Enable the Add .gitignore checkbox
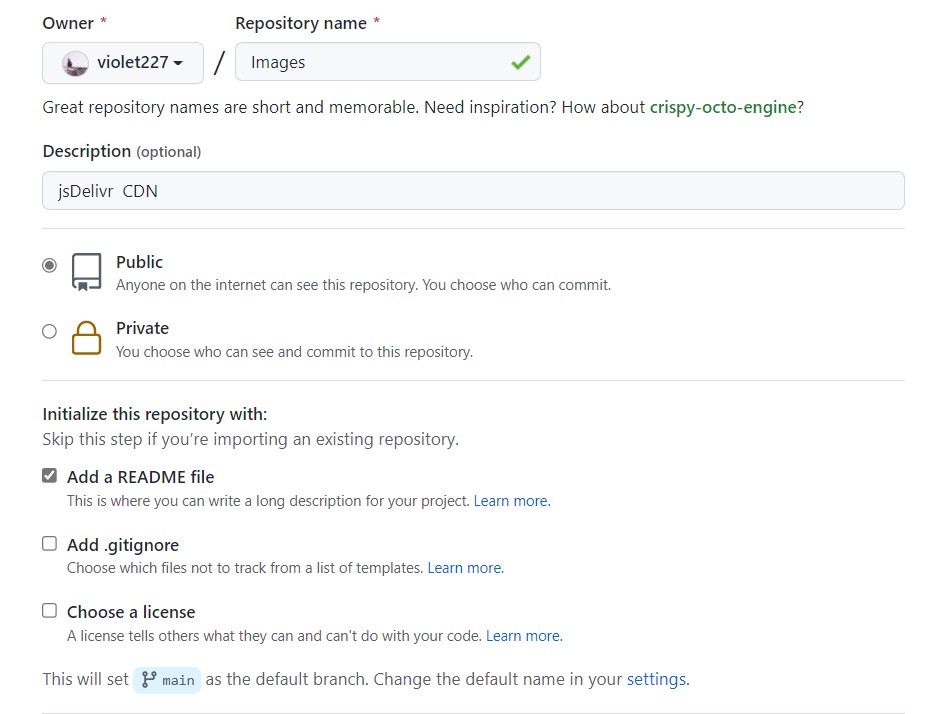Viewport: 944px width, 714px height. [49, 544]
